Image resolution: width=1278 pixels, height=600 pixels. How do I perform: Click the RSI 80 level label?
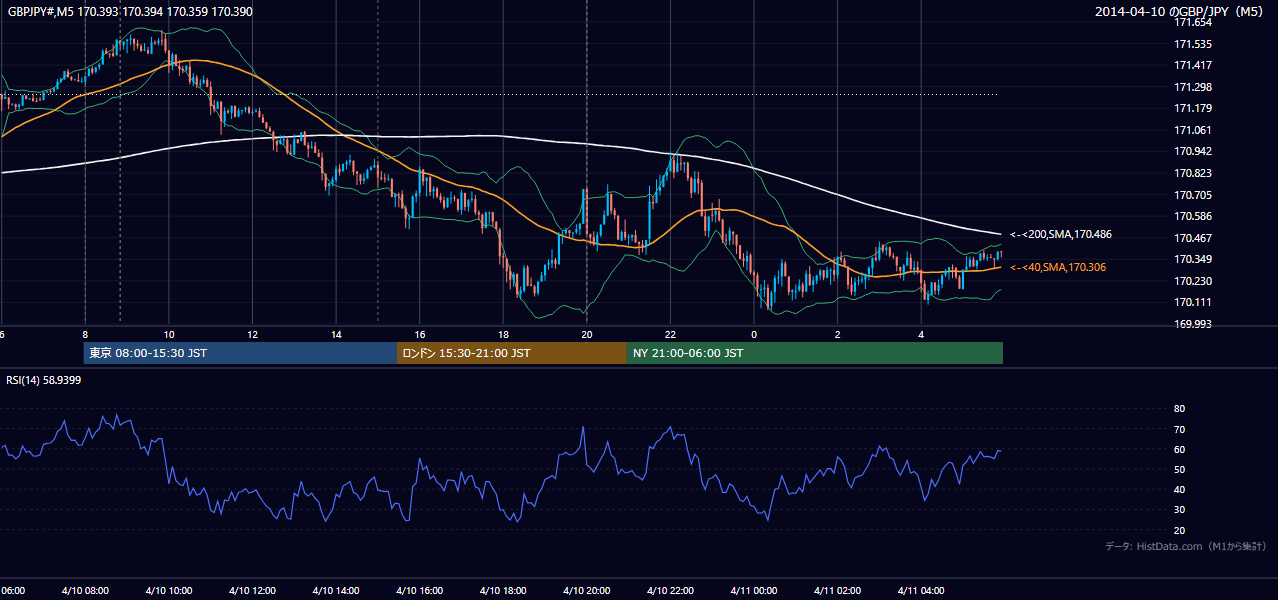tap(1180, 409)
